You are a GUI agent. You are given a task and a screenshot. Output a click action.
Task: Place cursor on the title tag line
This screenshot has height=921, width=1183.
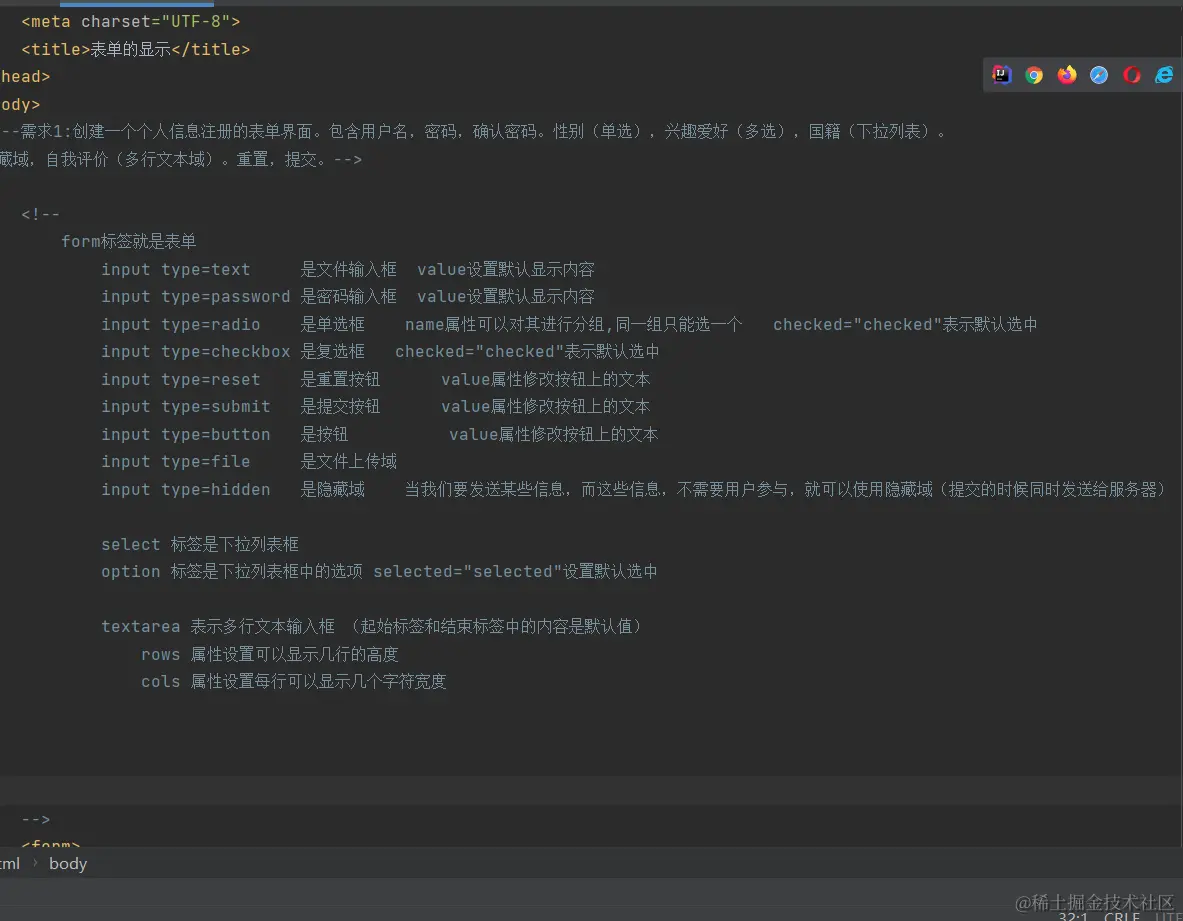[134, 48]
